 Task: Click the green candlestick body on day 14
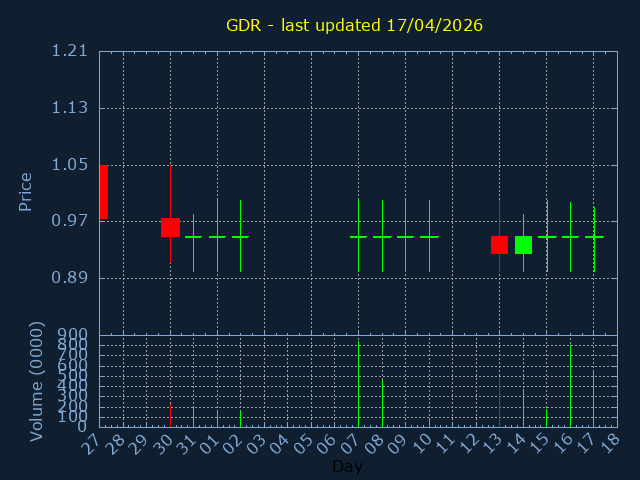click(523, 245)
